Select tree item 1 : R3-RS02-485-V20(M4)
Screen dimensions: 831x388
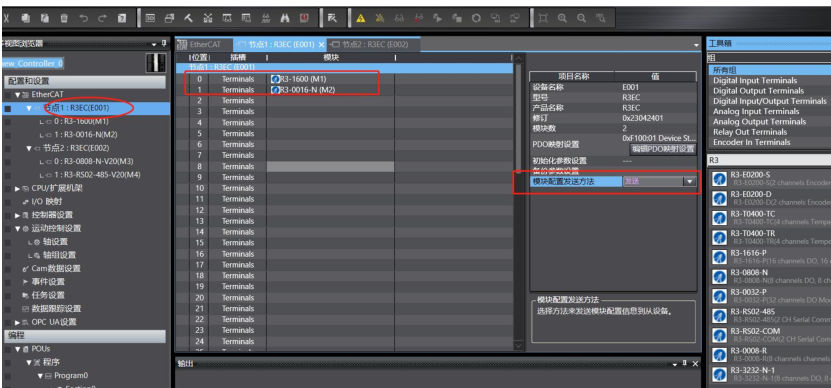(97, 175)
